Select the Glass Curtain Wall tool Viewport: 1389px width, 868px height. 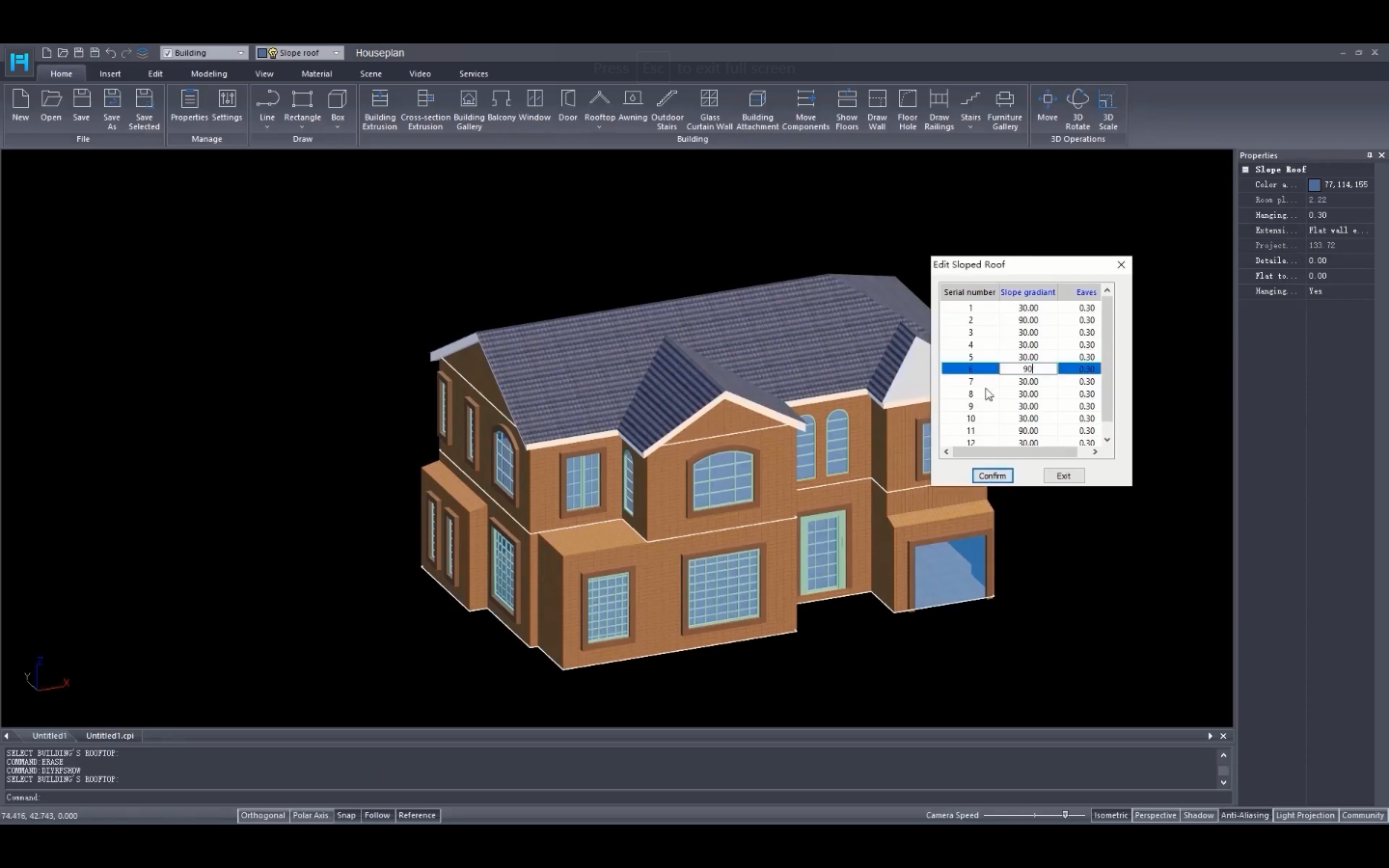[x=709, y=106]
